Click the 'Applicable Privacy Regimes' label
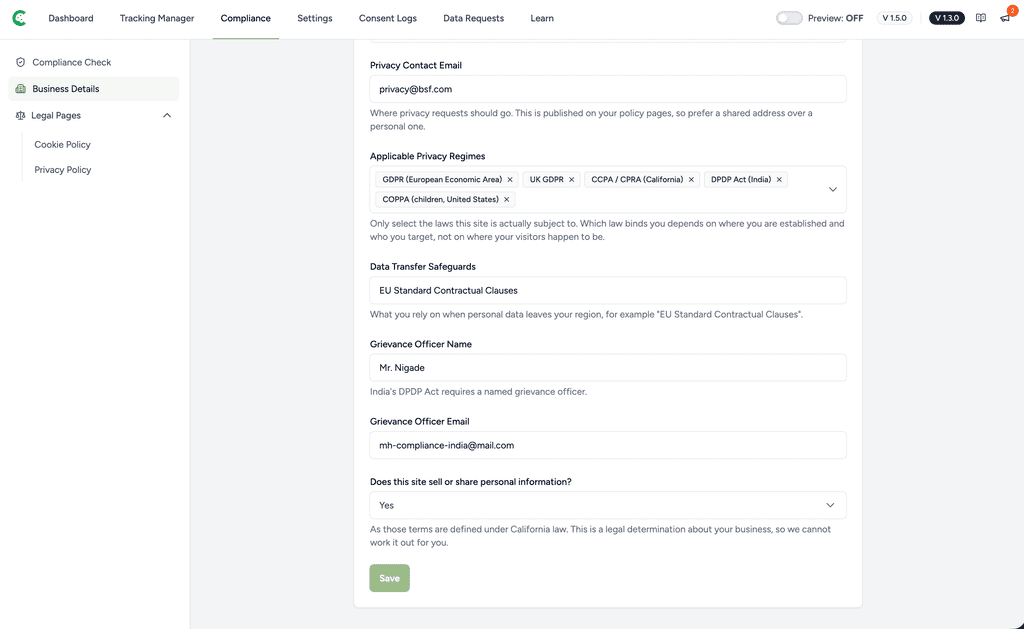The height and width of the screenshot is (629, 1024). click(427, 156)
